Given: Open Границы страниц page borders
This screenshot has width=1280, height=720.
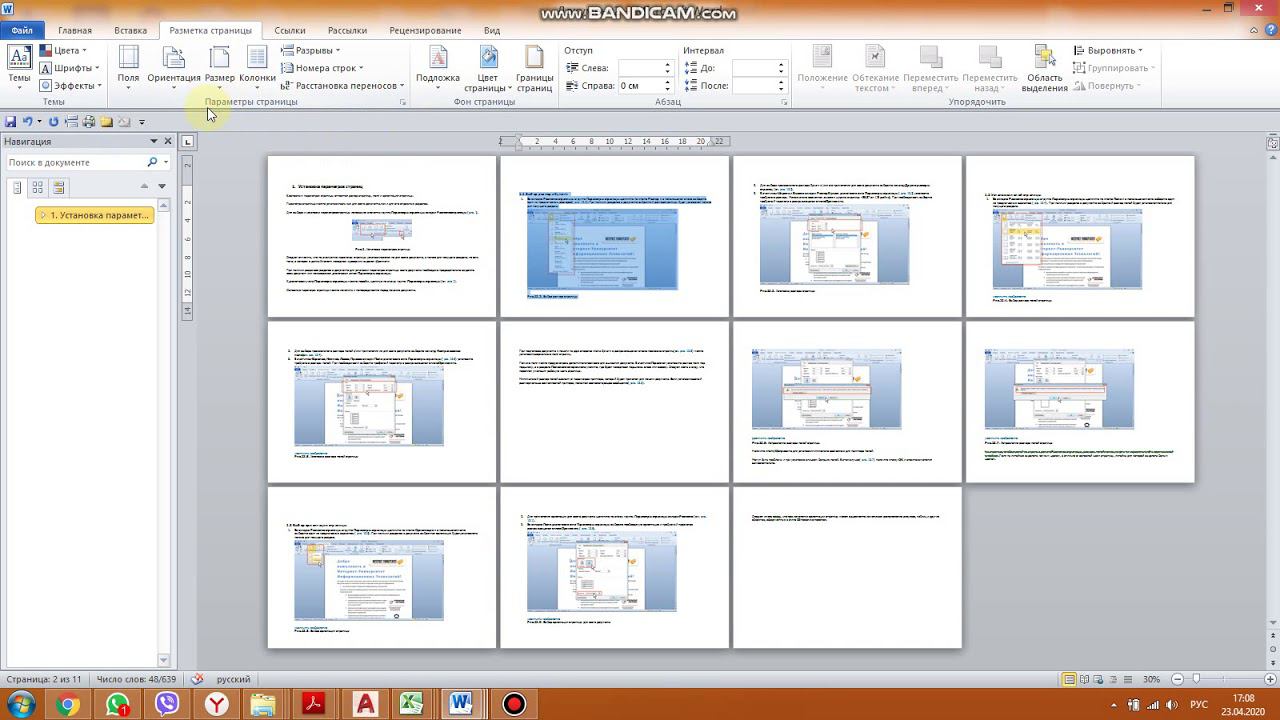Looking at the screenshot, I should 535,67.
